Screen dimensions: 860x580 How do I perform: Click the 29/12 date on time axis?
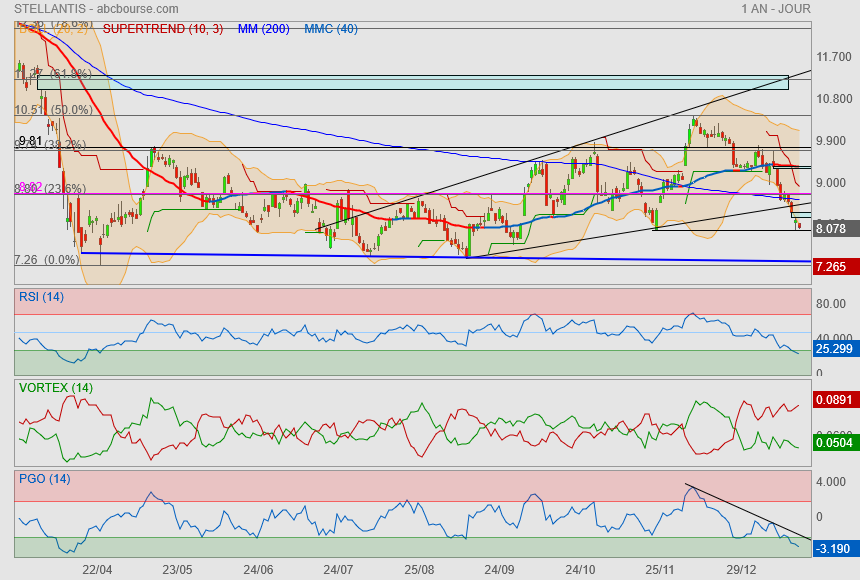(x=740, y=569)
